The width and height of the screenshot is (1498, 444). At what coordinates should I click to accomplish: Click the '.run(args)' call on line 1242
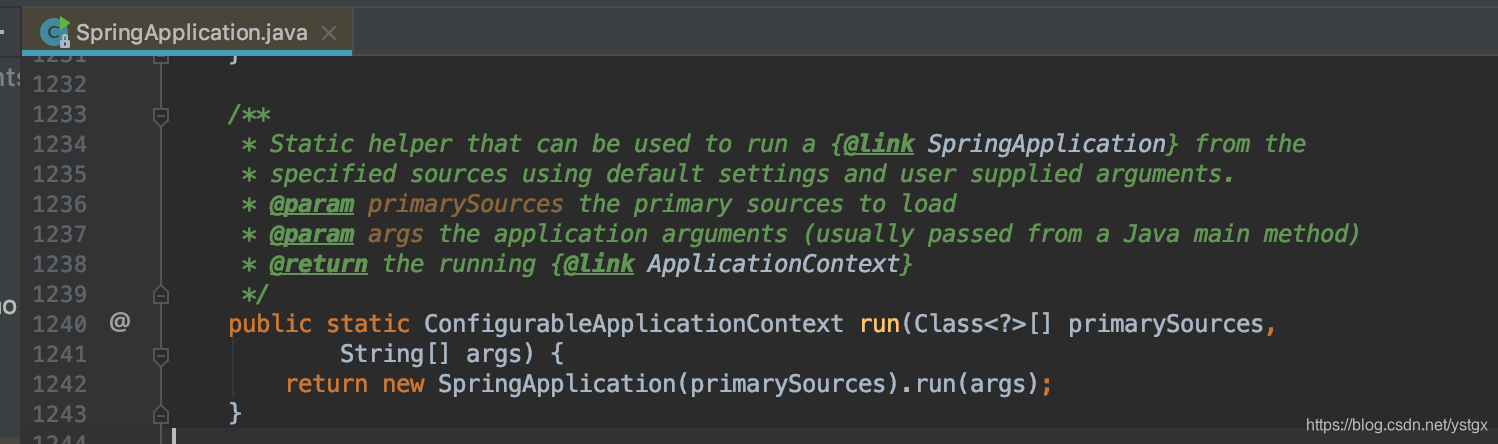point(972,384)
